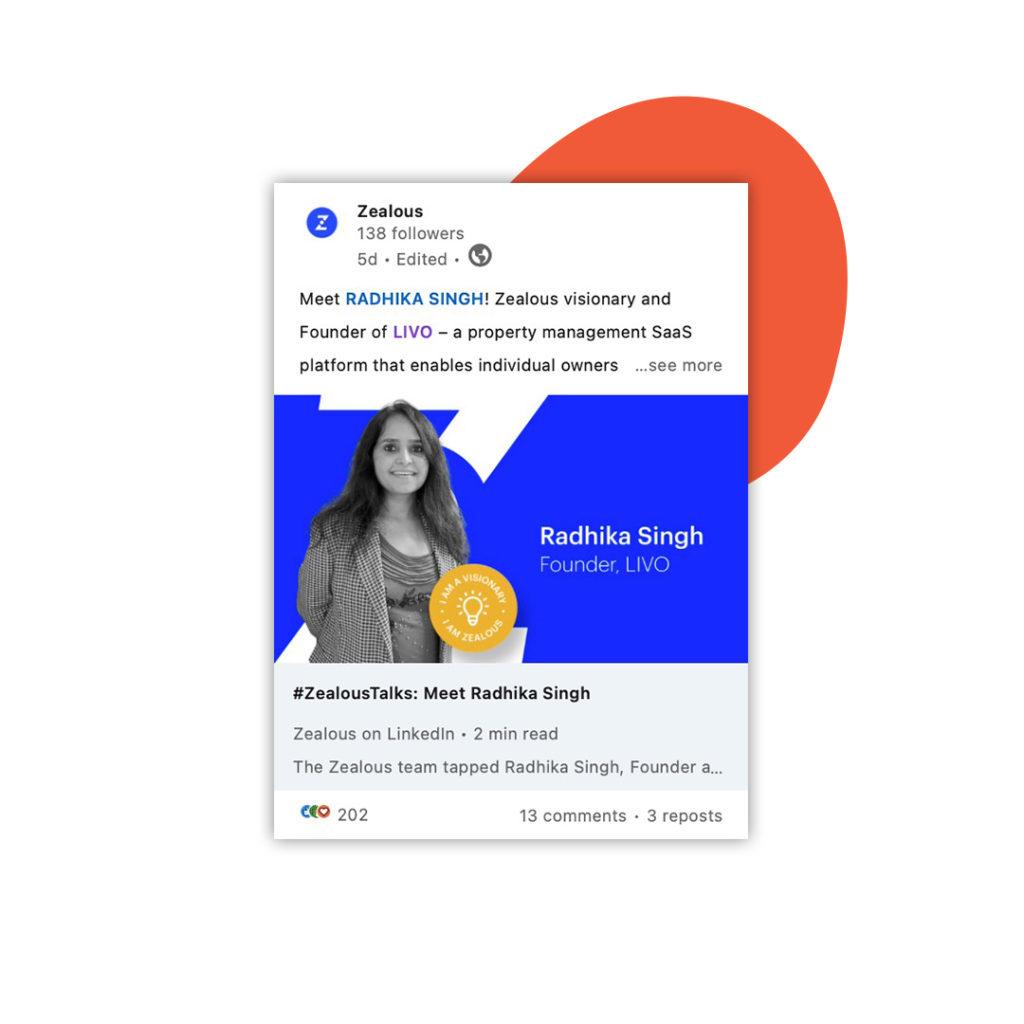Open article titled #ZealousTalks: Meet Radhika Singh
This screenshot has width=1024, height=1024.
(x=441, y=693)
